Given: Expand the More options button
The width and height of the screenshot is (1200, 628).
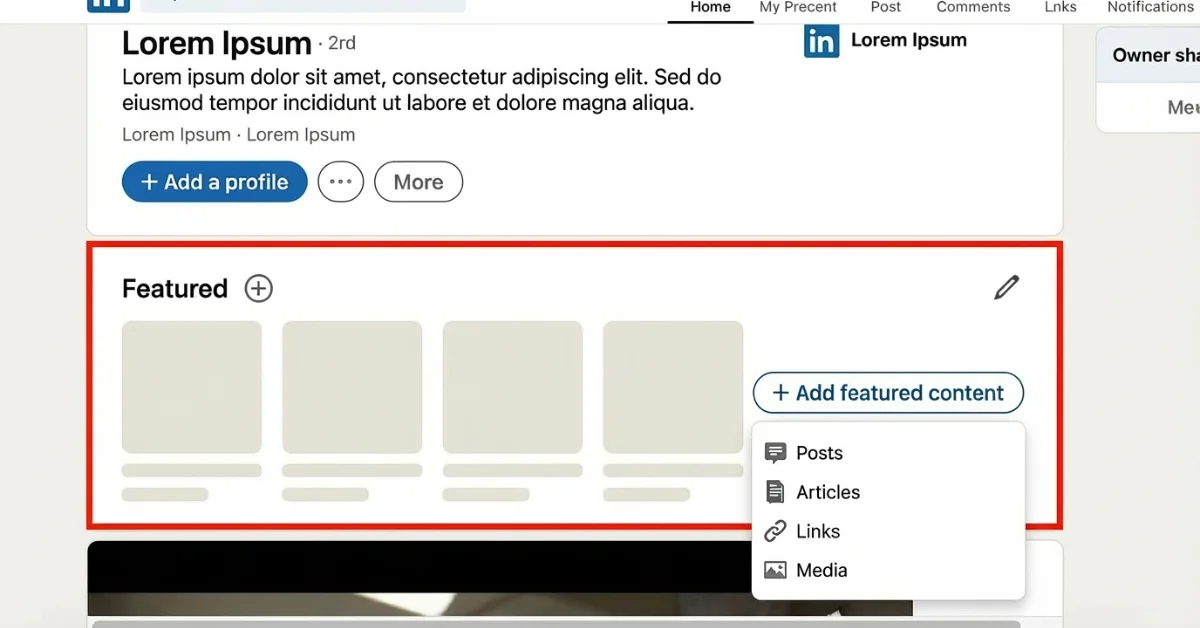Looking at the screenshot, I should [418, 182].
